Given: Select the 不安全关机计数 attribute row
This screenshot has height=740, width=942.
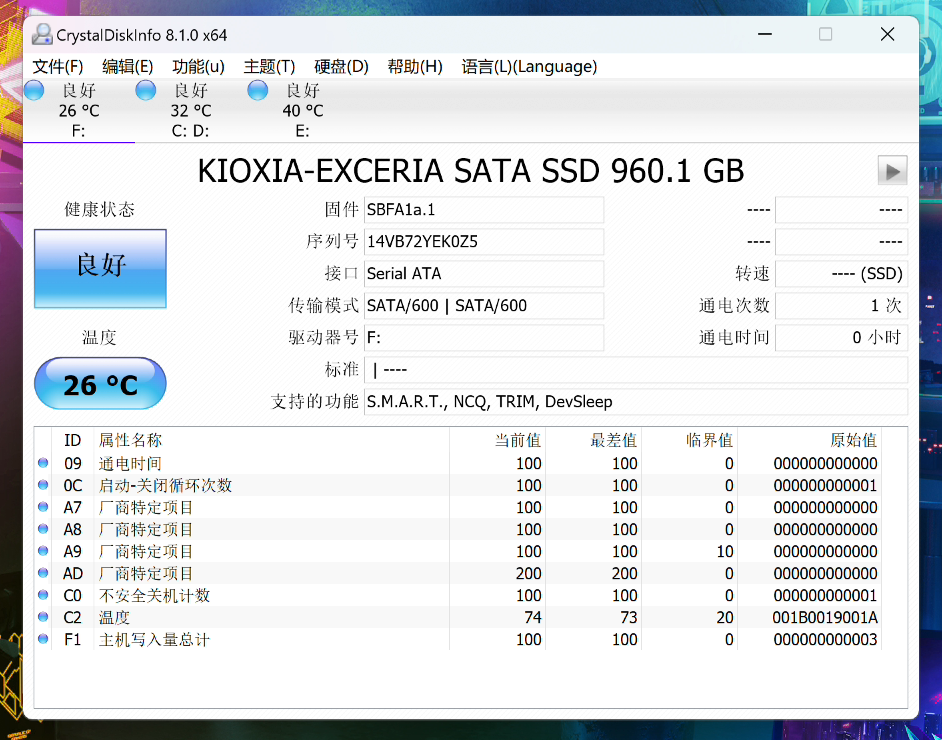Looking at the screenshot, I should click(x=458, y=595).
